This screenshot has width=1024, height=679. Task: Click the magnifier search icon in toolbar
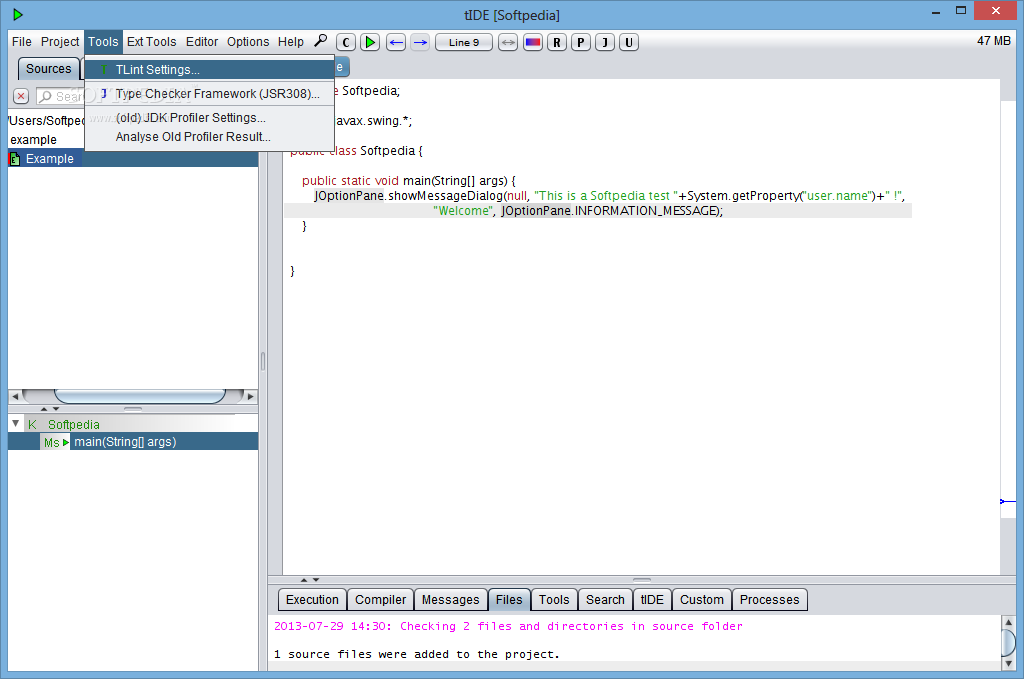pos(320,42)
